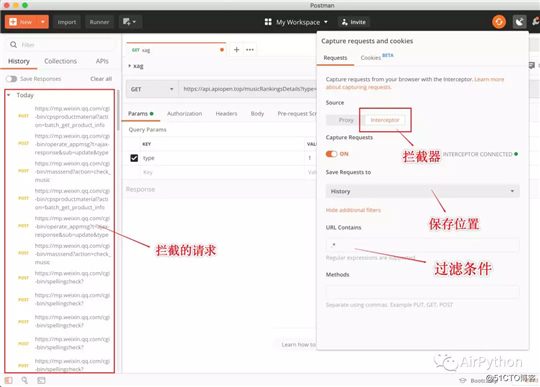
Task: Add a new request tab with plus icon
Action: click(x=236, y=50)
